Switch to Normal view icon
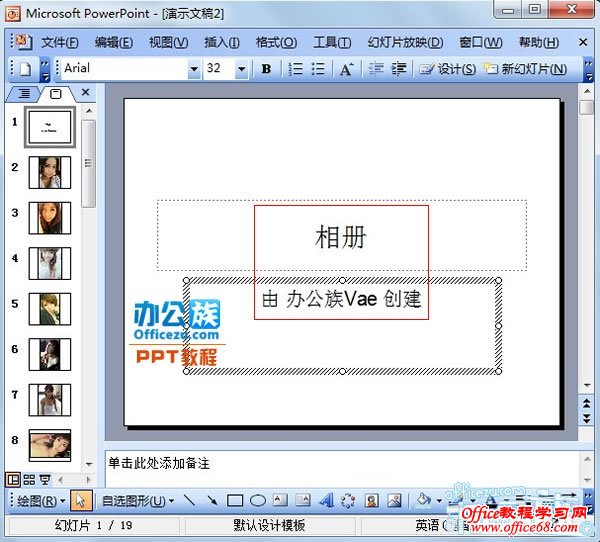600x542 pixels. click(13, 479)
